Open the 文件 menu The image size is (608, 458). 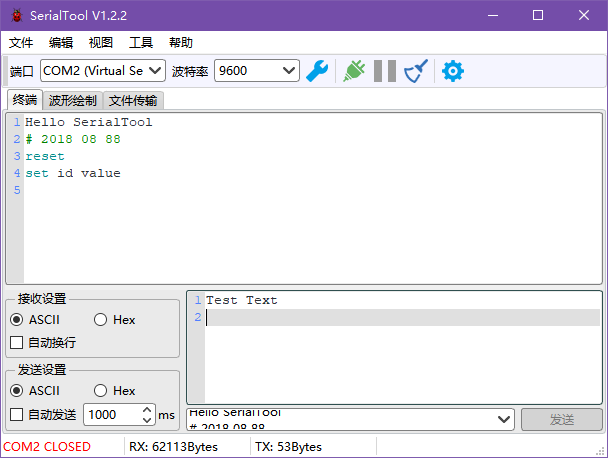pyautogui.click(x=21, y=43)
